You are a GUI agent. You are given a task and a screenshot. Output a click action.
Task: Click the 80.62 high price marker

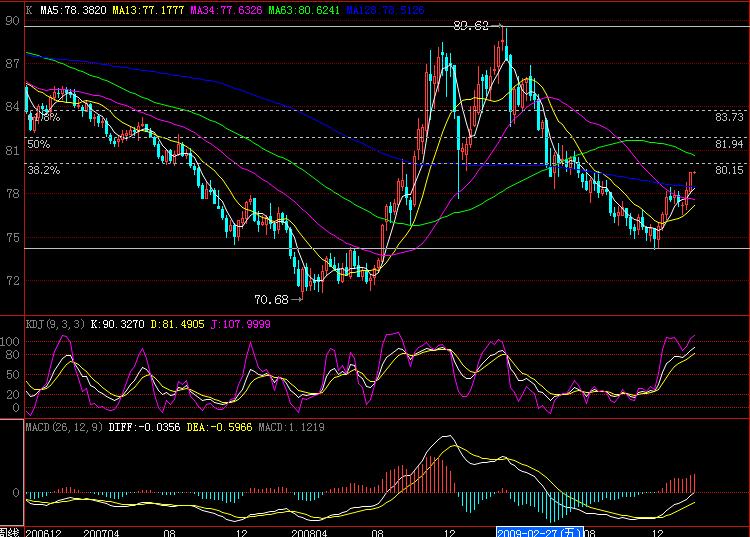470,26
